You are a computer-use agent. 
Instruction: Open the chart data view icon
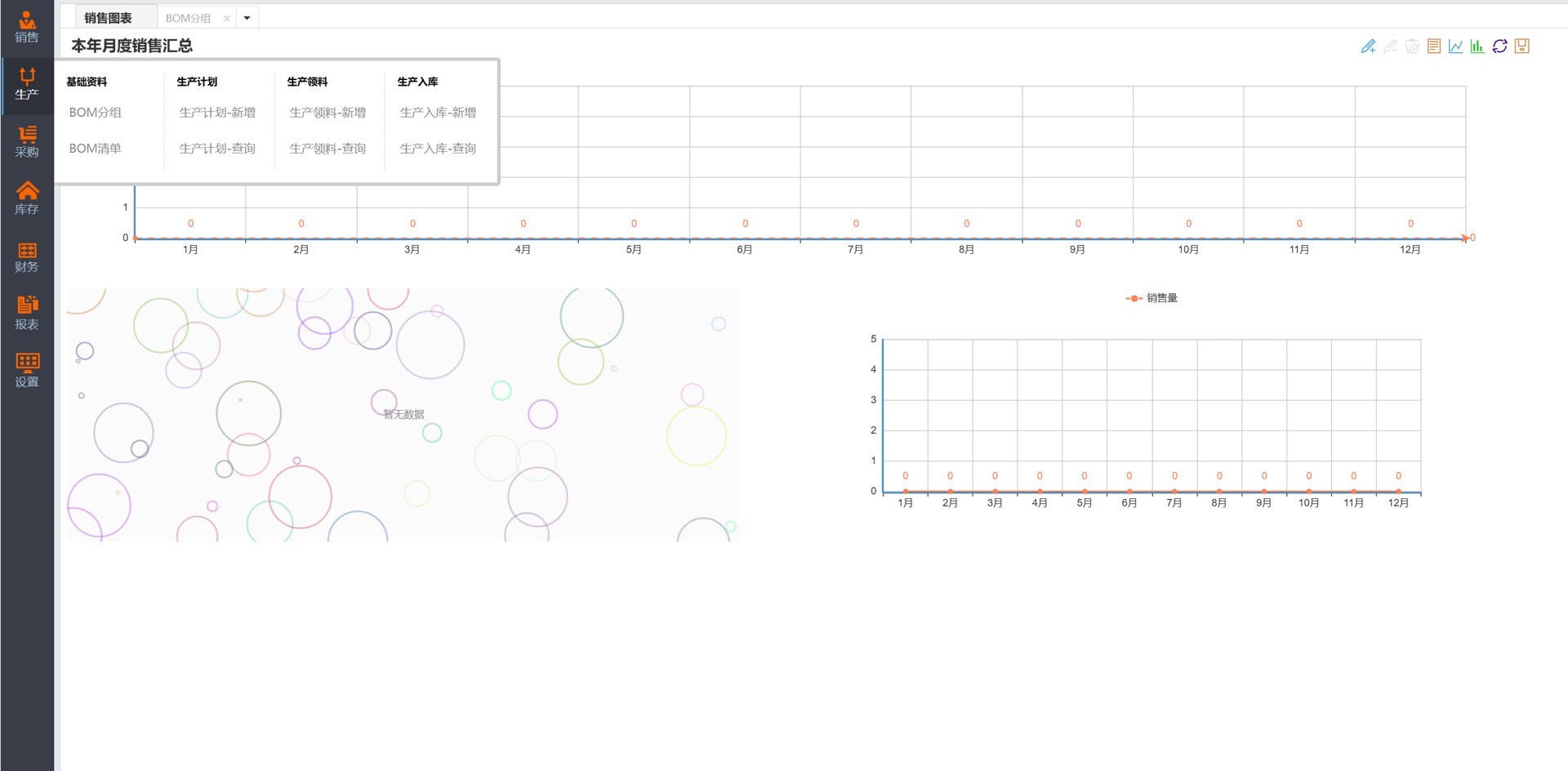pyautogui.click(x=1434, y=47)
